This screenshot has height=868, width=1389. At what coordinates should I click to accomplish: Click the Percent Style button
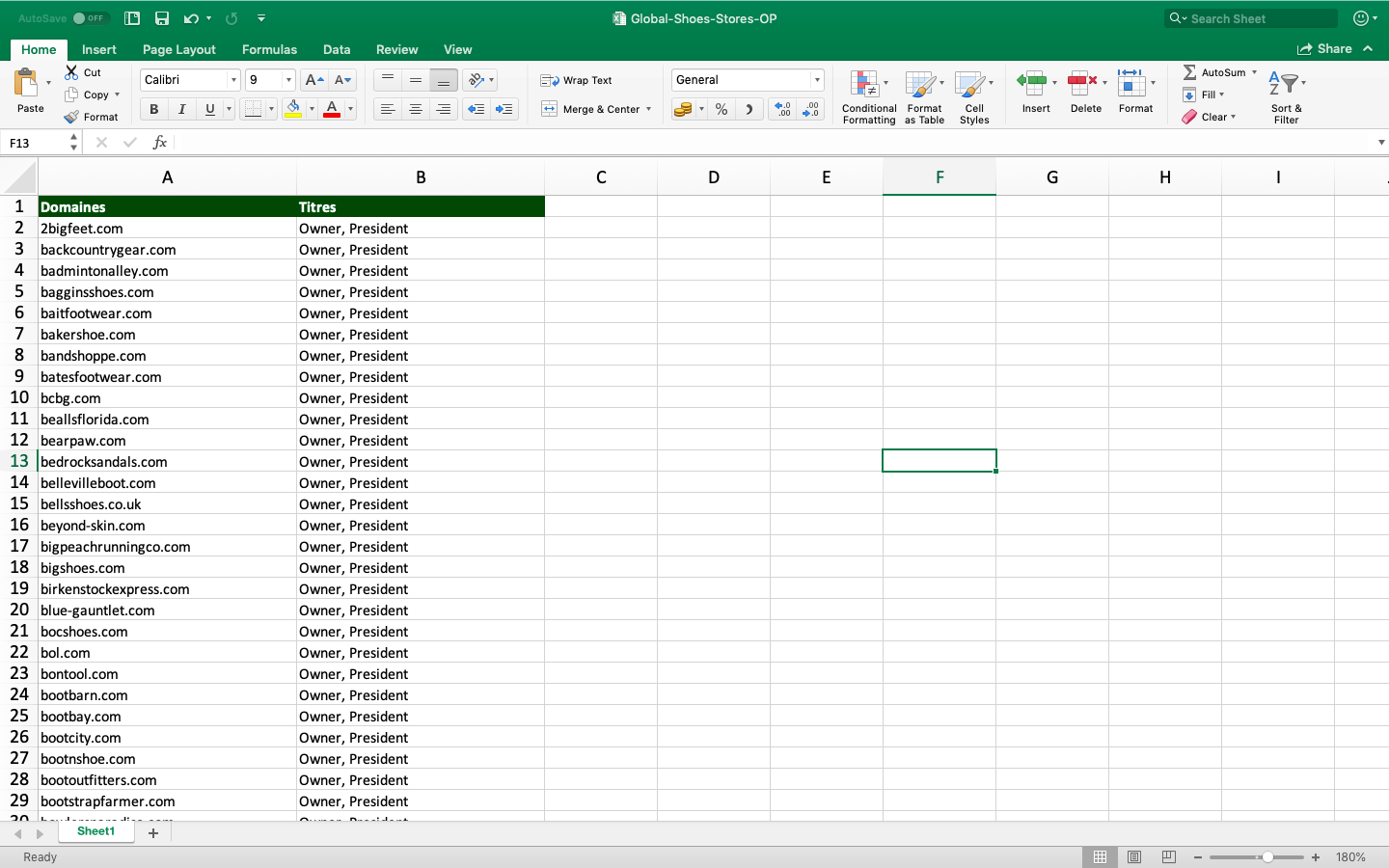coord(722,109)
